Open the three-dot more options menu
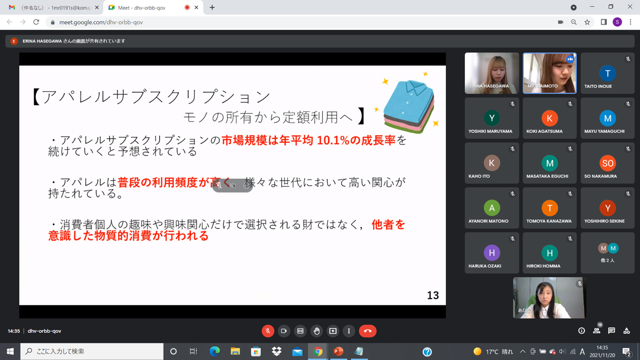The width and height of the screenshot is (640, 360). pos(349,331)
